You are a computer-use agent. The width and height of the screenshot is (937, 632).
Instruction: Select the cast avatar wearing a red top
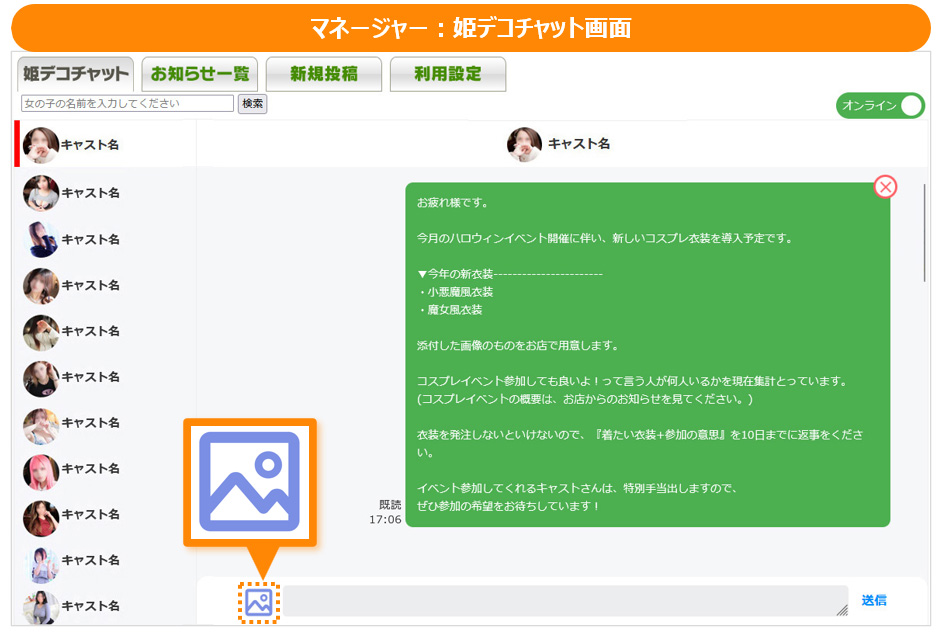41,515
